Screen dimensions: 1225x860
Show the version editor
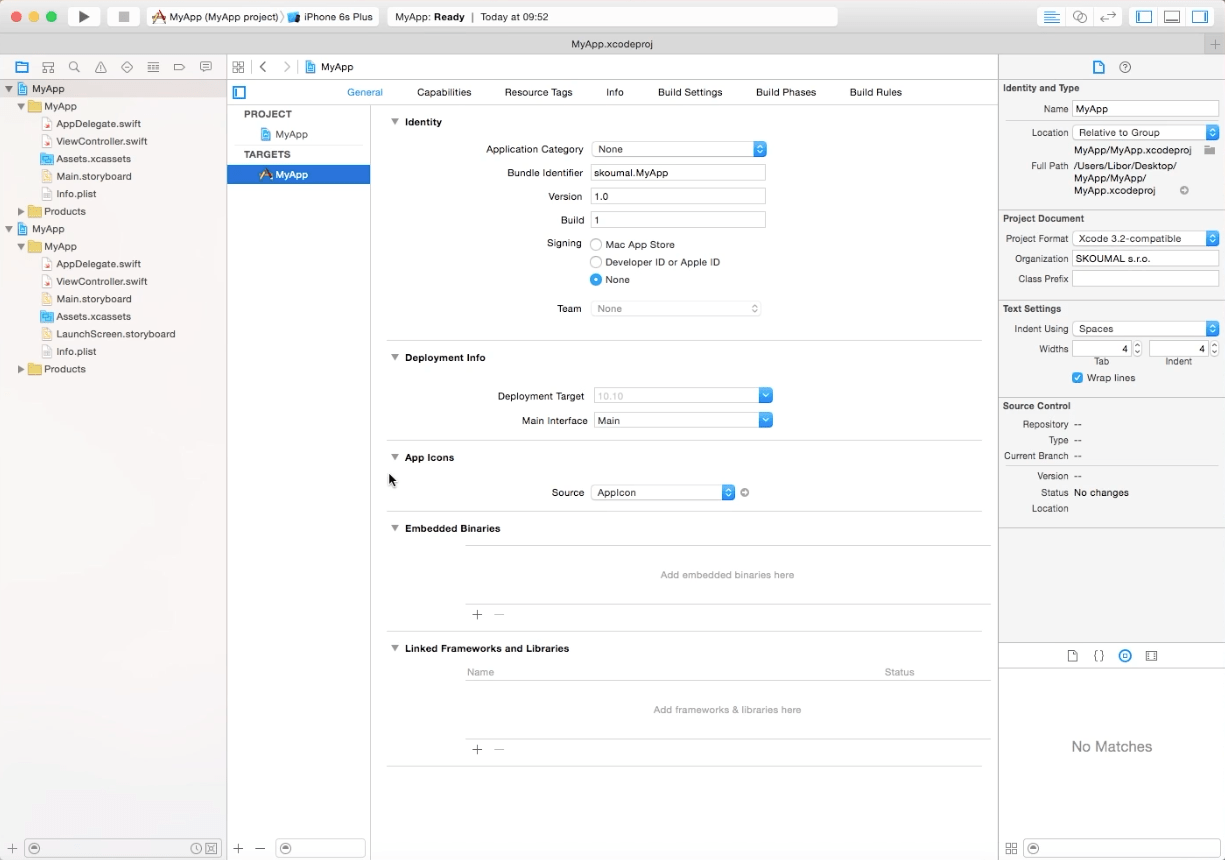1107,17
